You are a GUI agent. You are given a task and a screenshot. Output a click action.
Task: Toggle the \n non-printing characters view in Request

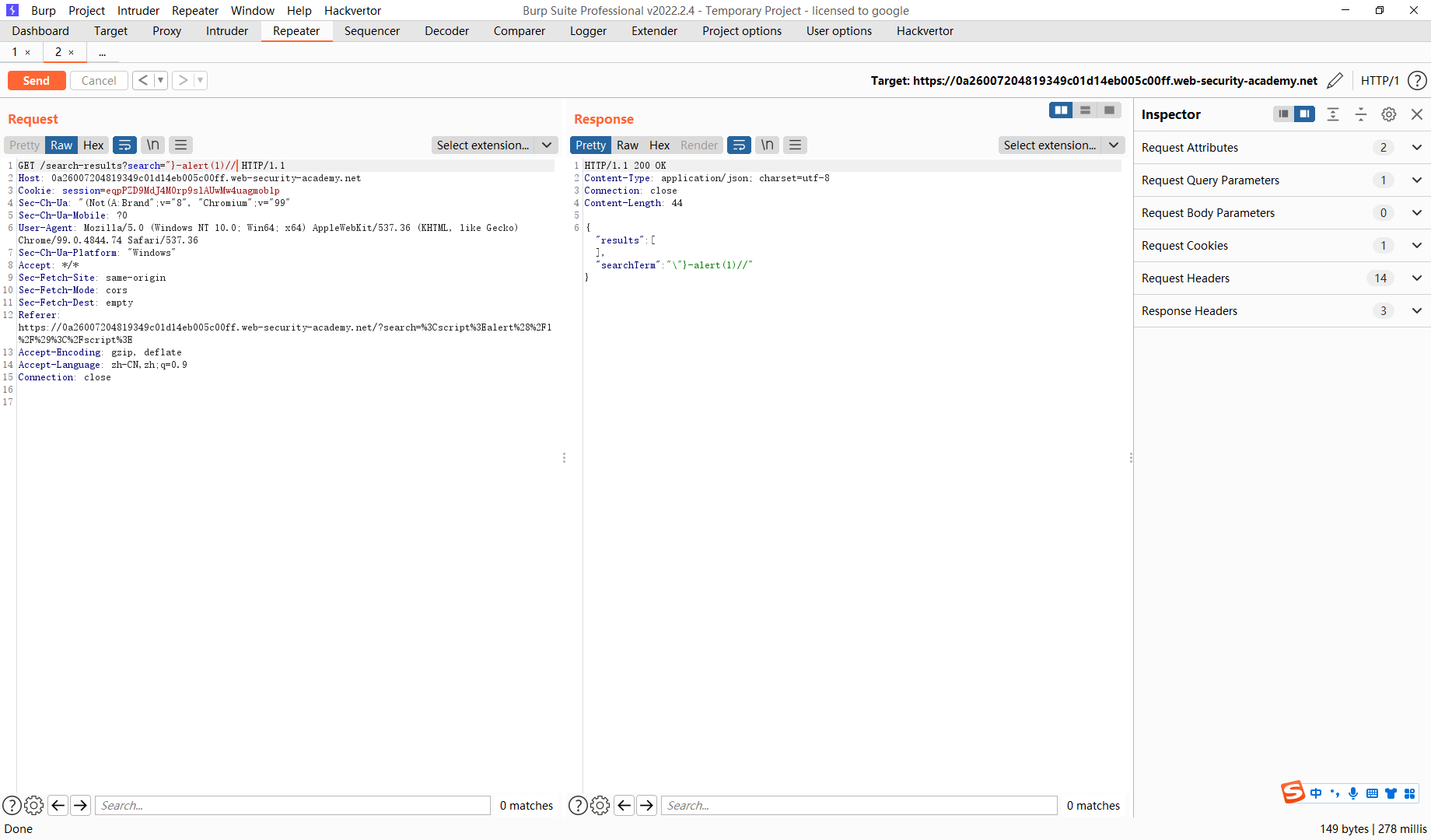152,145
